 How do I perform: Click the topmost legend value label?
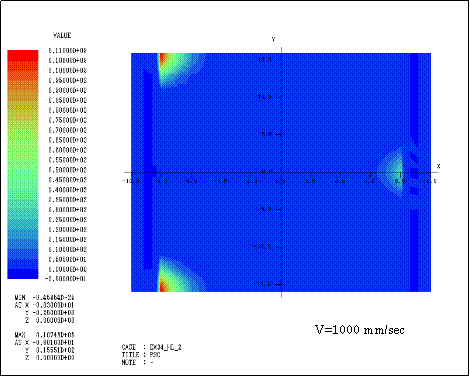(68, 51)
